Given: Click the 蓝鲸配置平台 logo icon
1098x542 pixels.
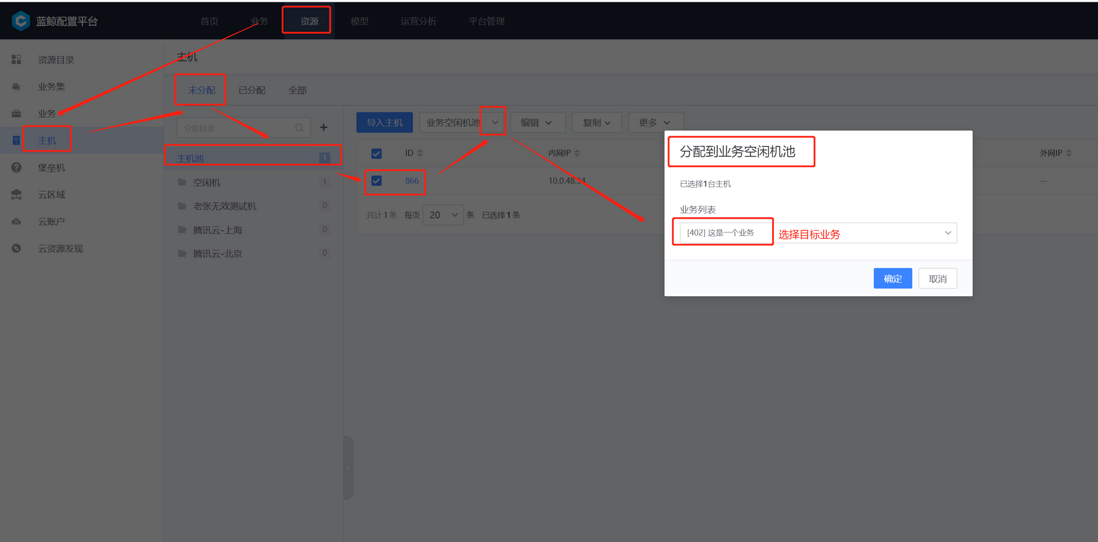Looking at the screenshot, I should [x=20, y=21].
